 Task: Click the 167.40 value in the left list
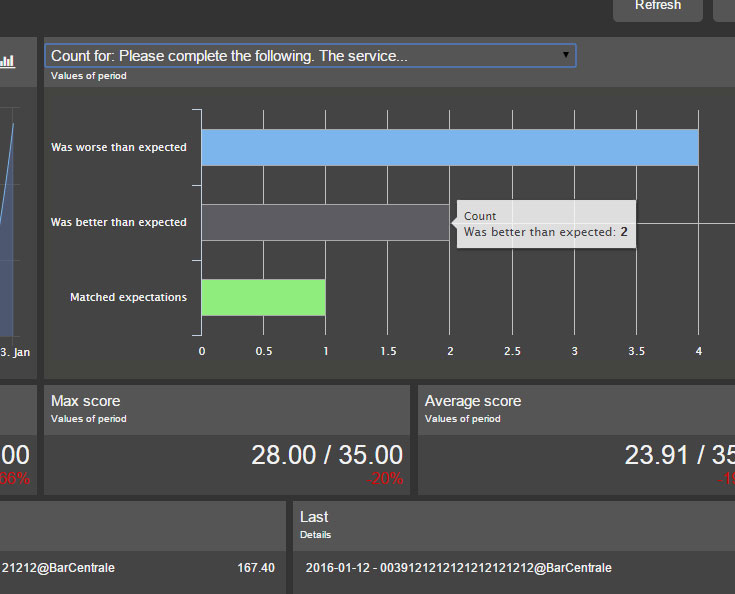pos(255,568)
